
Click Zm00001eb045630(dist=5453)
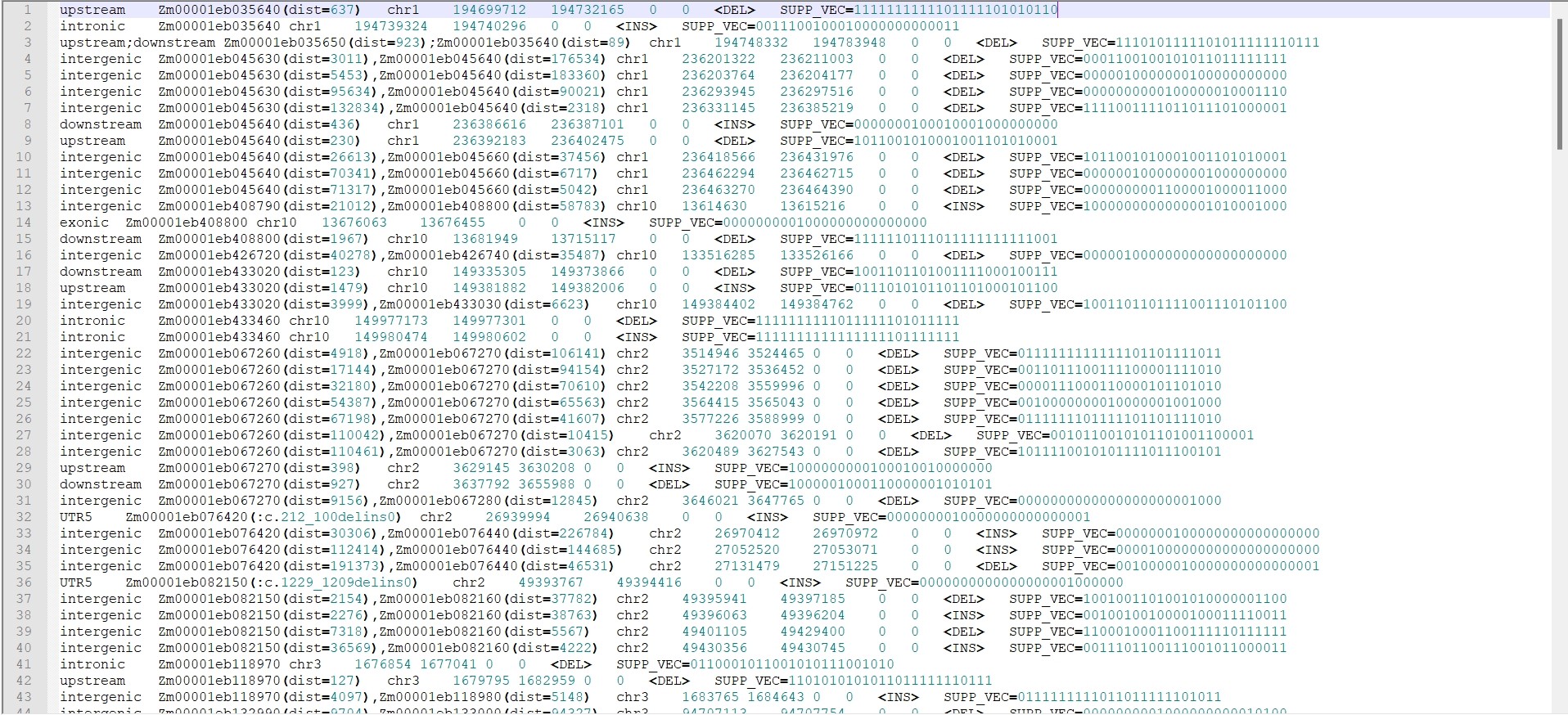(264, 75)
